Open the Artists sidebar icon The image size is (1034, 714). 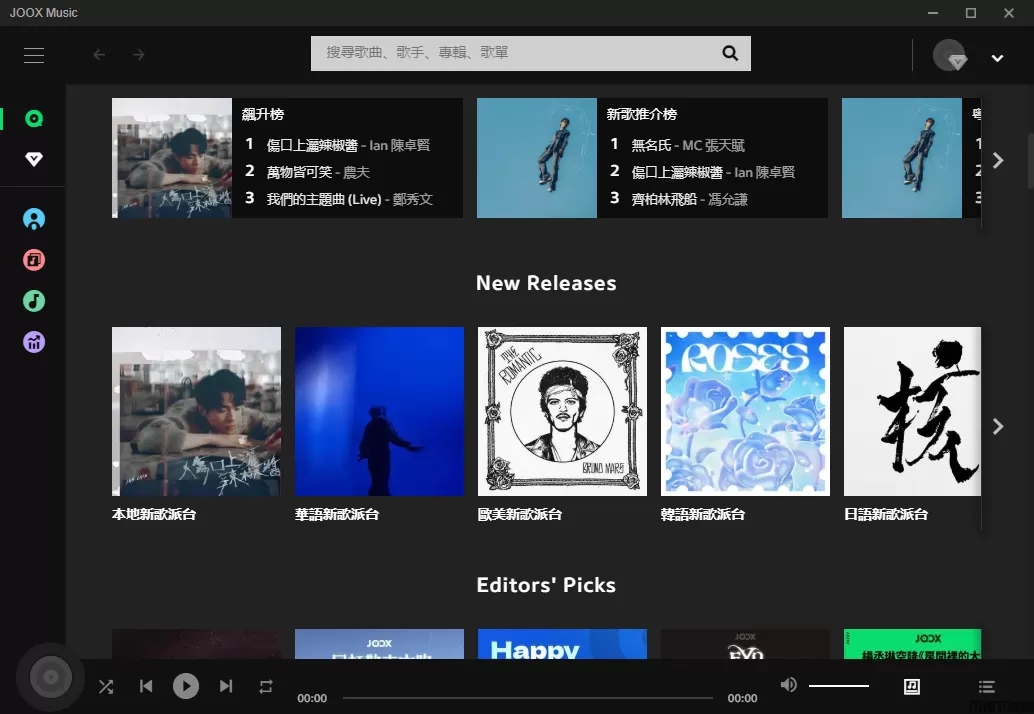34,219
